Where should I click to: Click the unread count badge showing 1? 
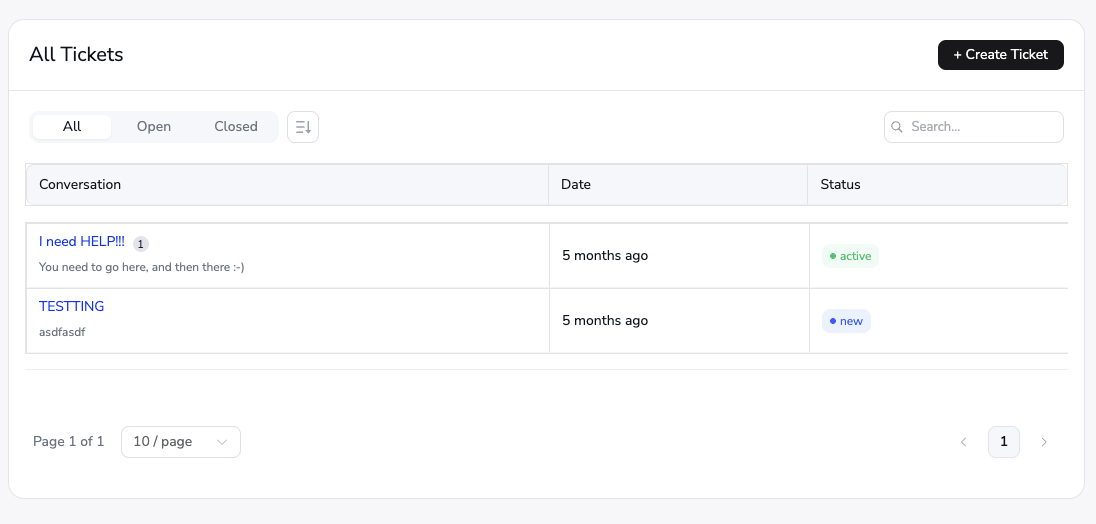point(141,243)
